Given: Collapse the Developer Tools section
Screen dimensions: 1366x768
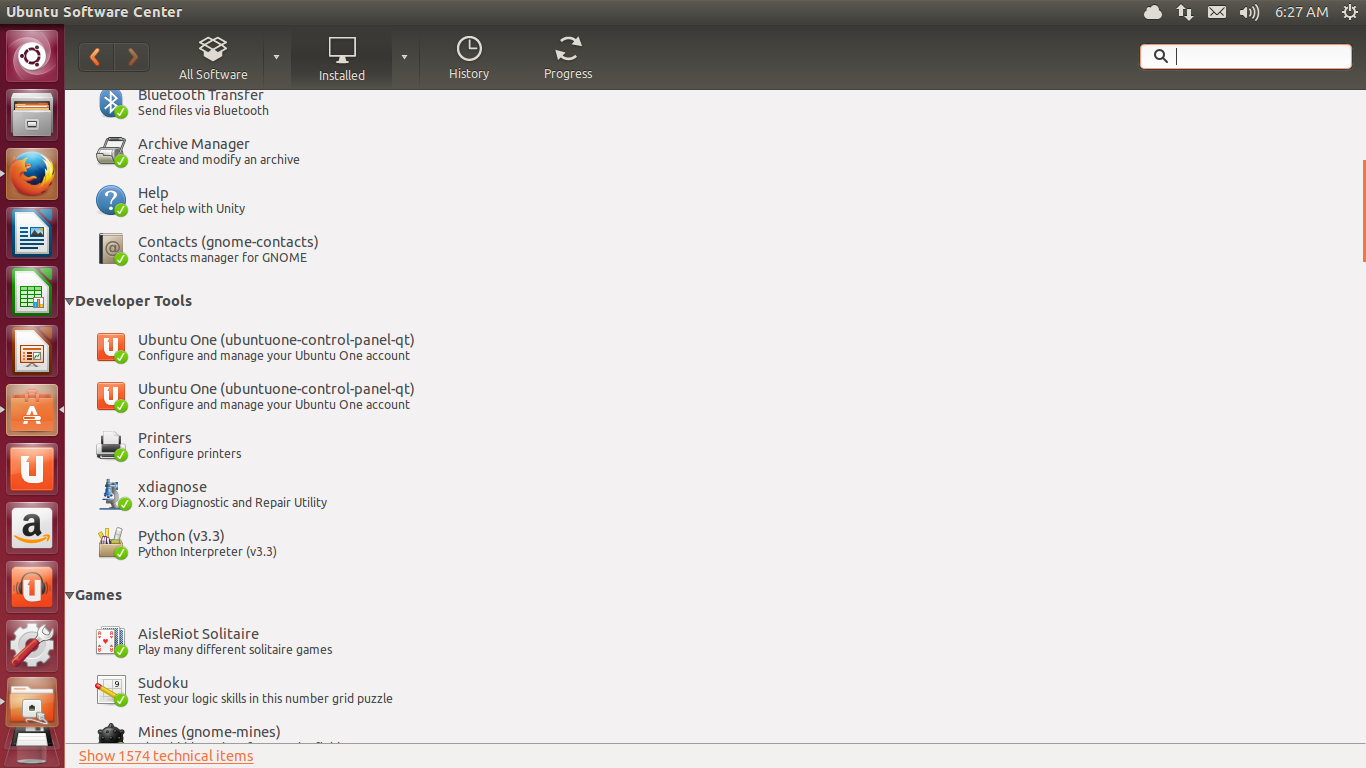Looking at the screenshot, I should (69, 300).
